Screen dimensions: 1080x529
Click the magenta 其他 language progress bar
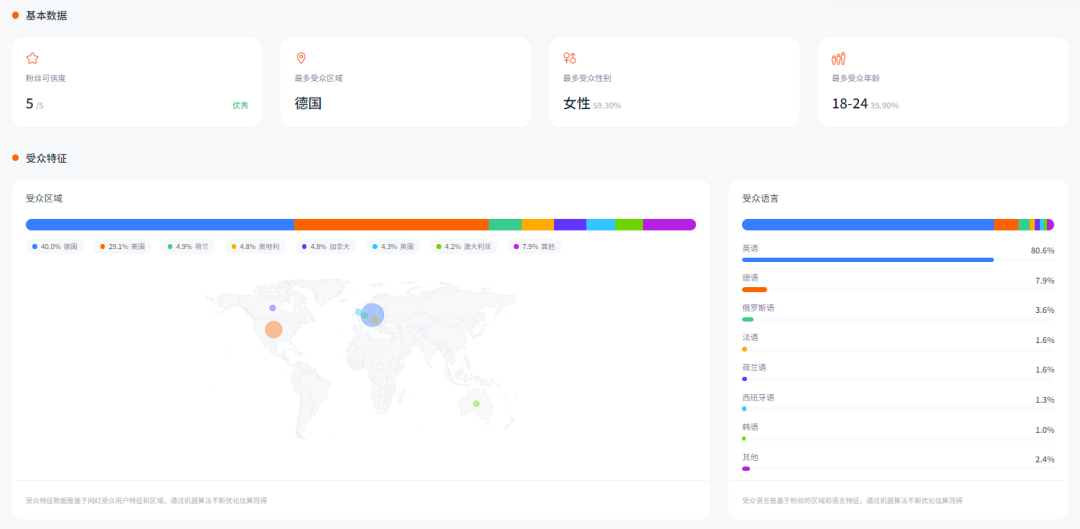coord(746,468)
